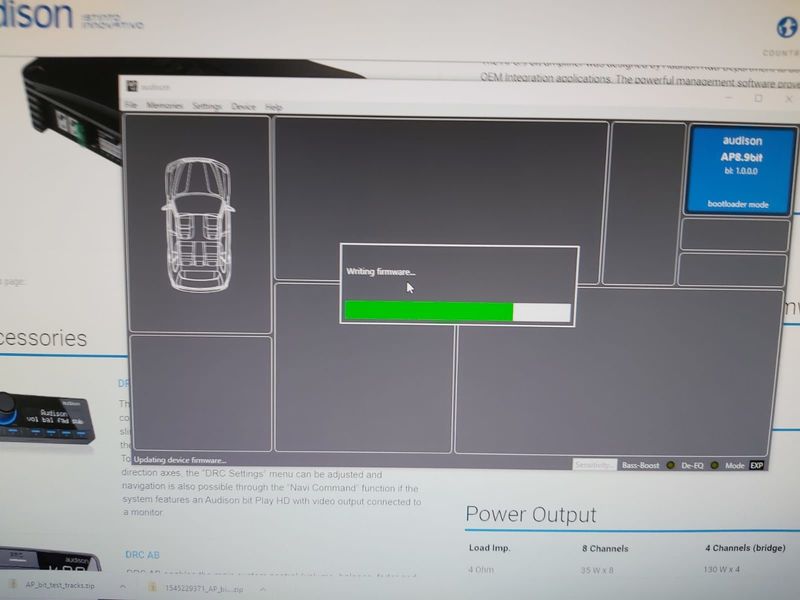Toggle the De-EQ indicator

[x=714, y=465]
